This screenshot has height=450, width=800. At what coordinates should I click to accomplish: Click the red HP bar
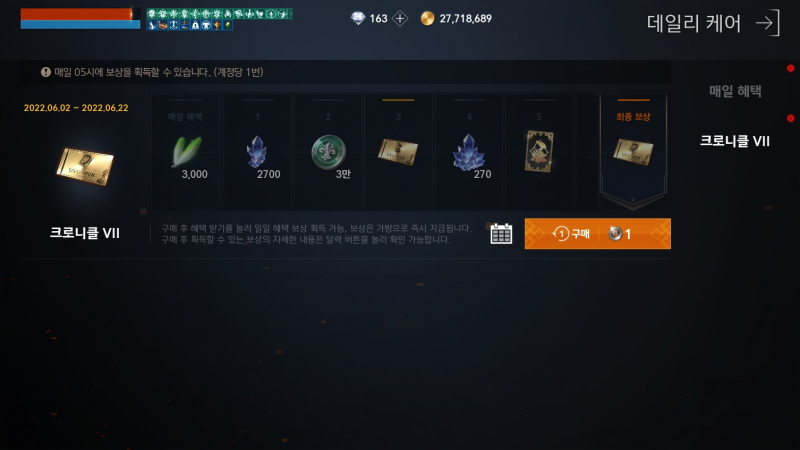pyautogui.click(x=77, y=14)
